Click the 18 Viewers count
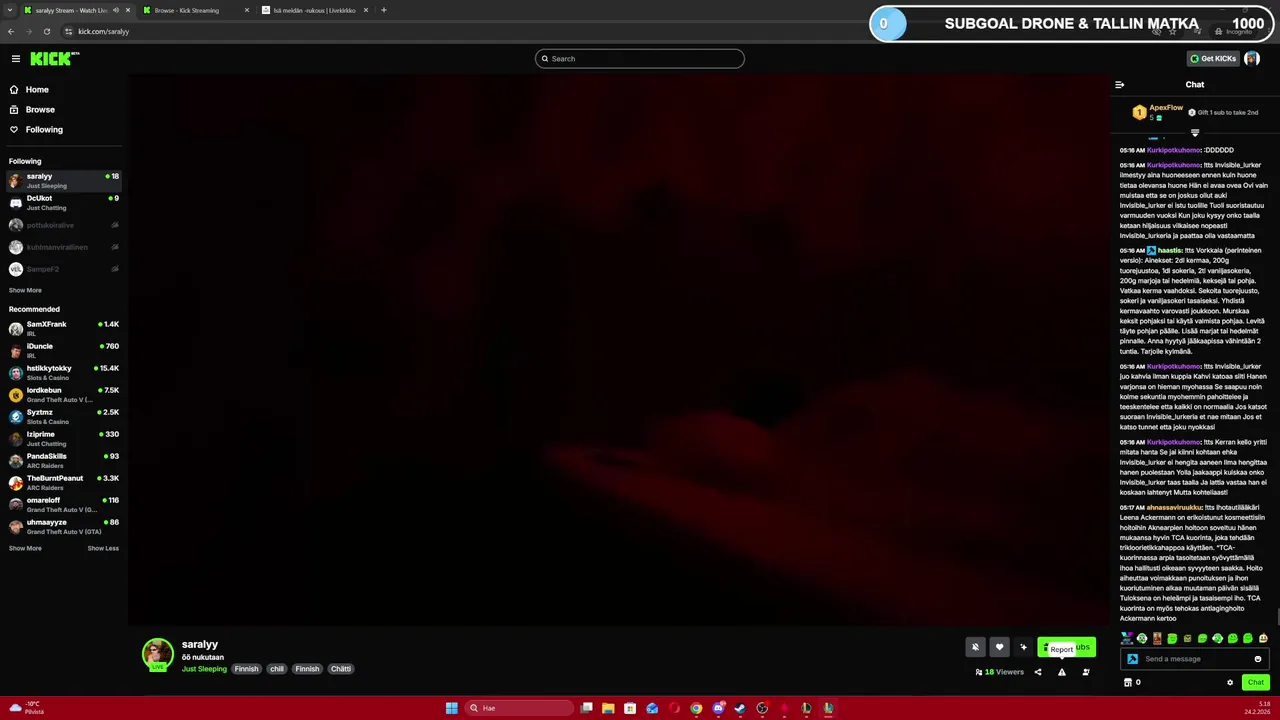Screen dimensions: 1280x720 1000,672
